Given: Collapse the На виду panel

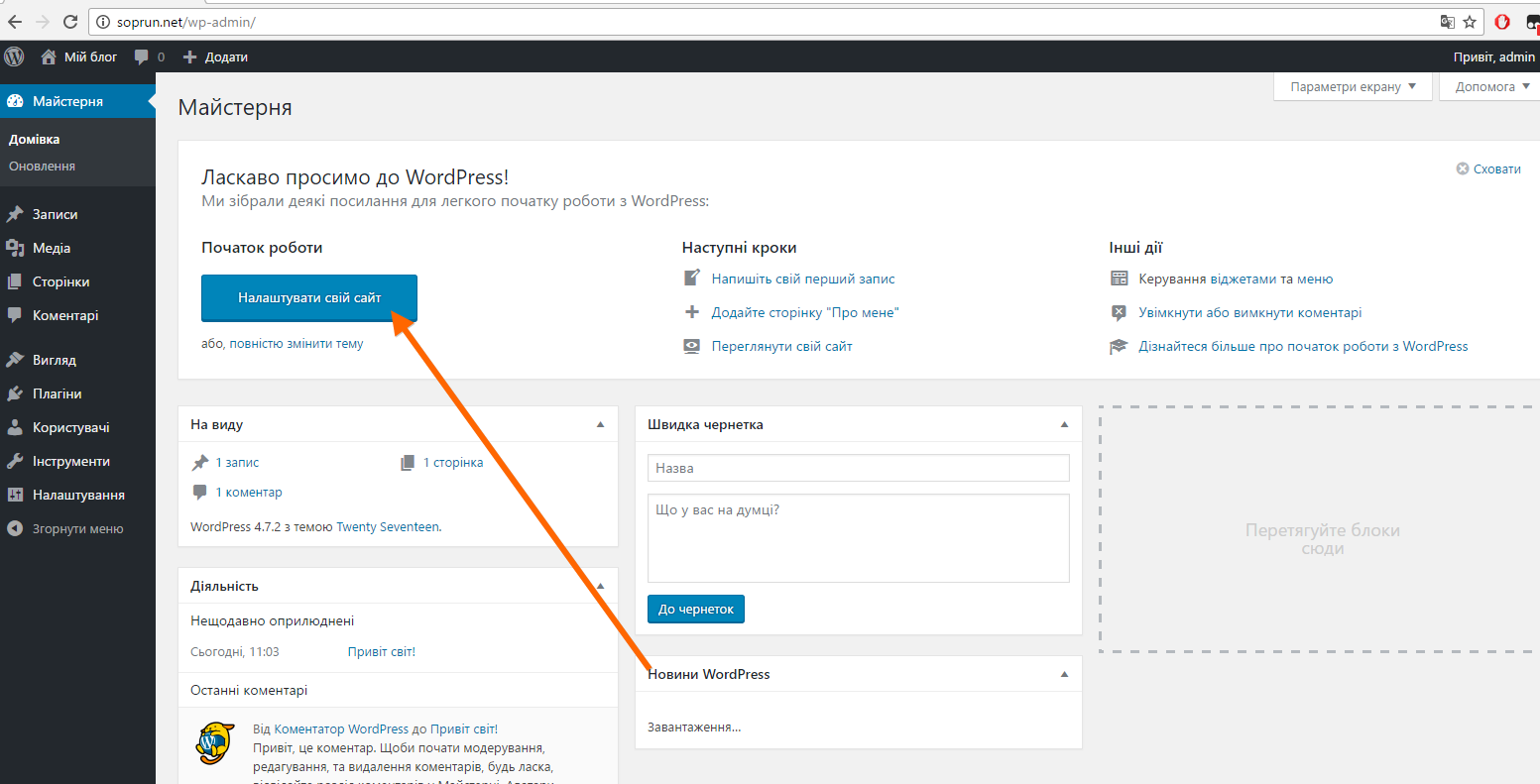Looking at the screenshot, I should [600, 424].
